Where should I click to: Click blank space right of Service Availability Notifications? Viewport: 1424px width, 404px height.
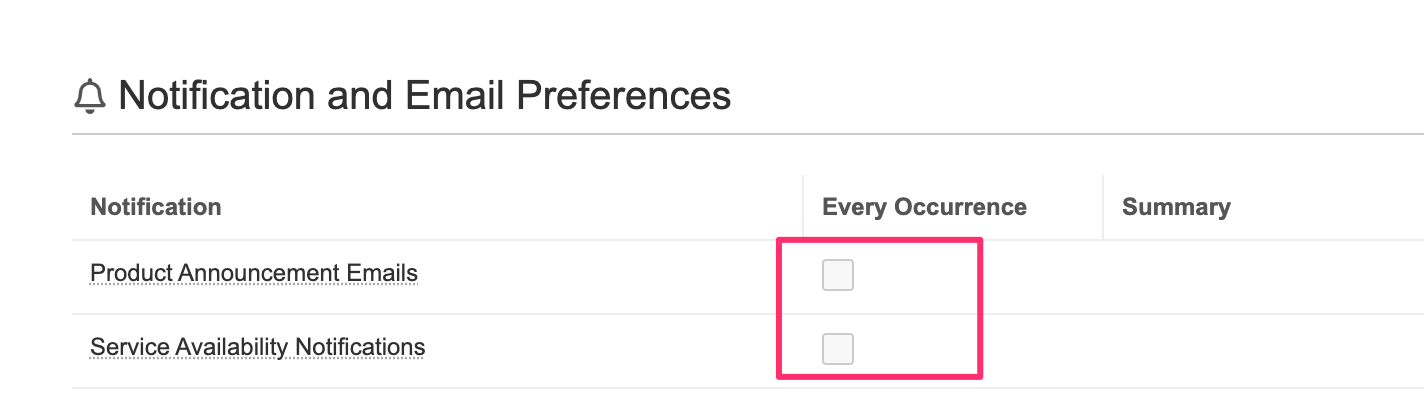(600, 350)
